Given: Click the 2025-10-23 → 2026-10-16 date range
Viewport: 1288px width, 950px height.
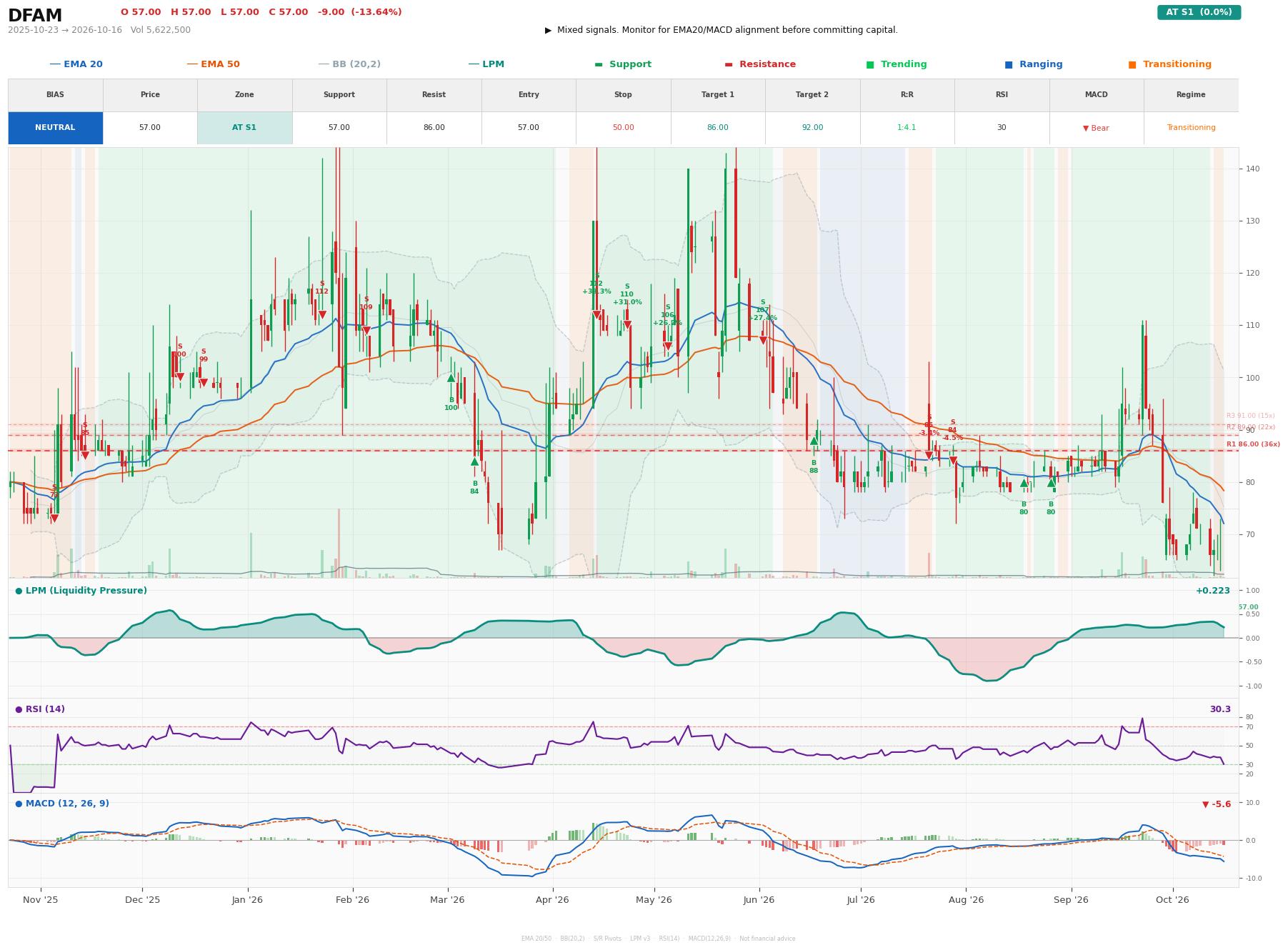Looking at the screenshot, I should click(65, 30).
